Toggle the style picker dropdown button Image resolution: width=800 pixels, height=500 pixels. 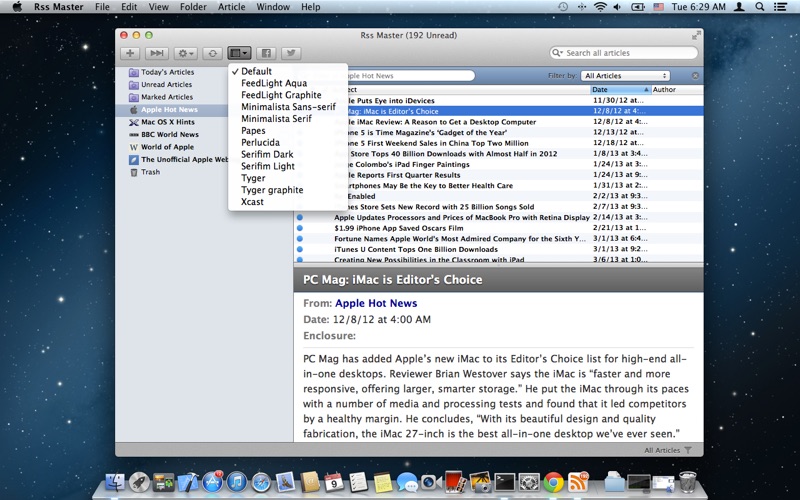click(x=239, y=53)
